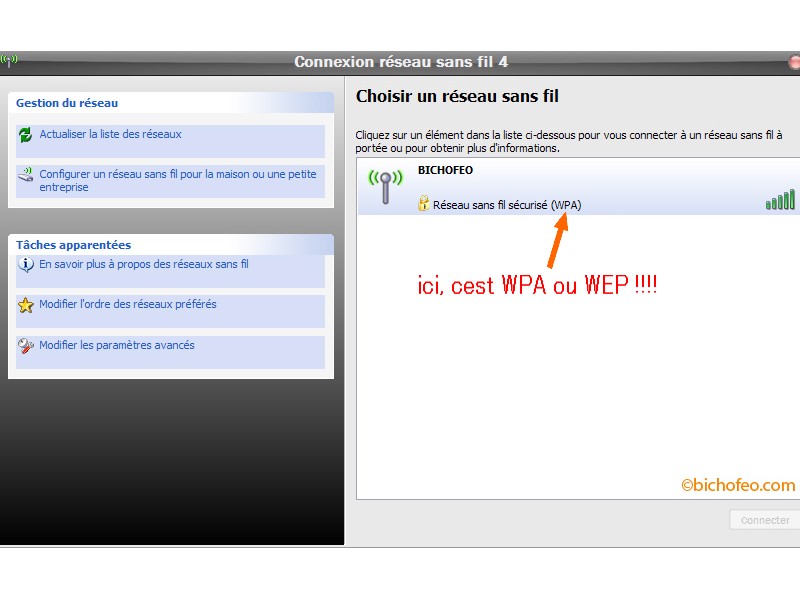
Task: Click the padlock icon on secured network
Action: pos(424,204)
